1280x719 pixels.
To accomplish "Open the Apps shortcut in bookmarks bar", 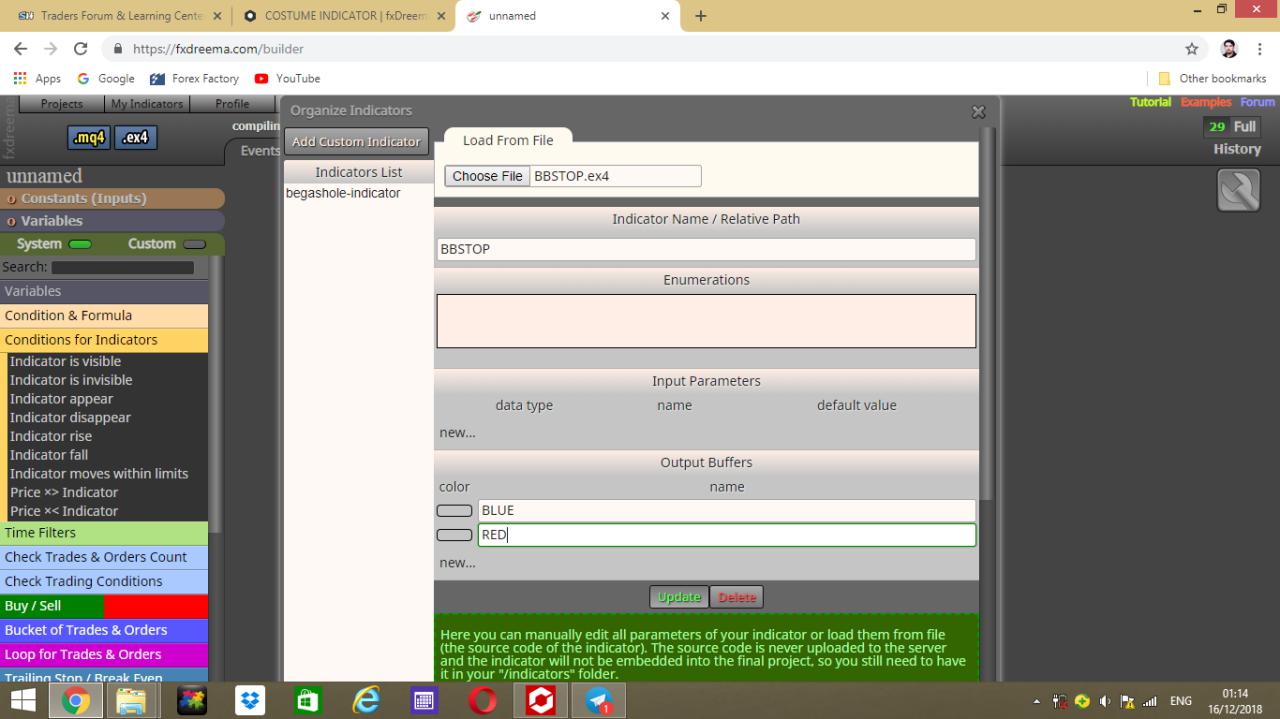I will click(37, 78).
